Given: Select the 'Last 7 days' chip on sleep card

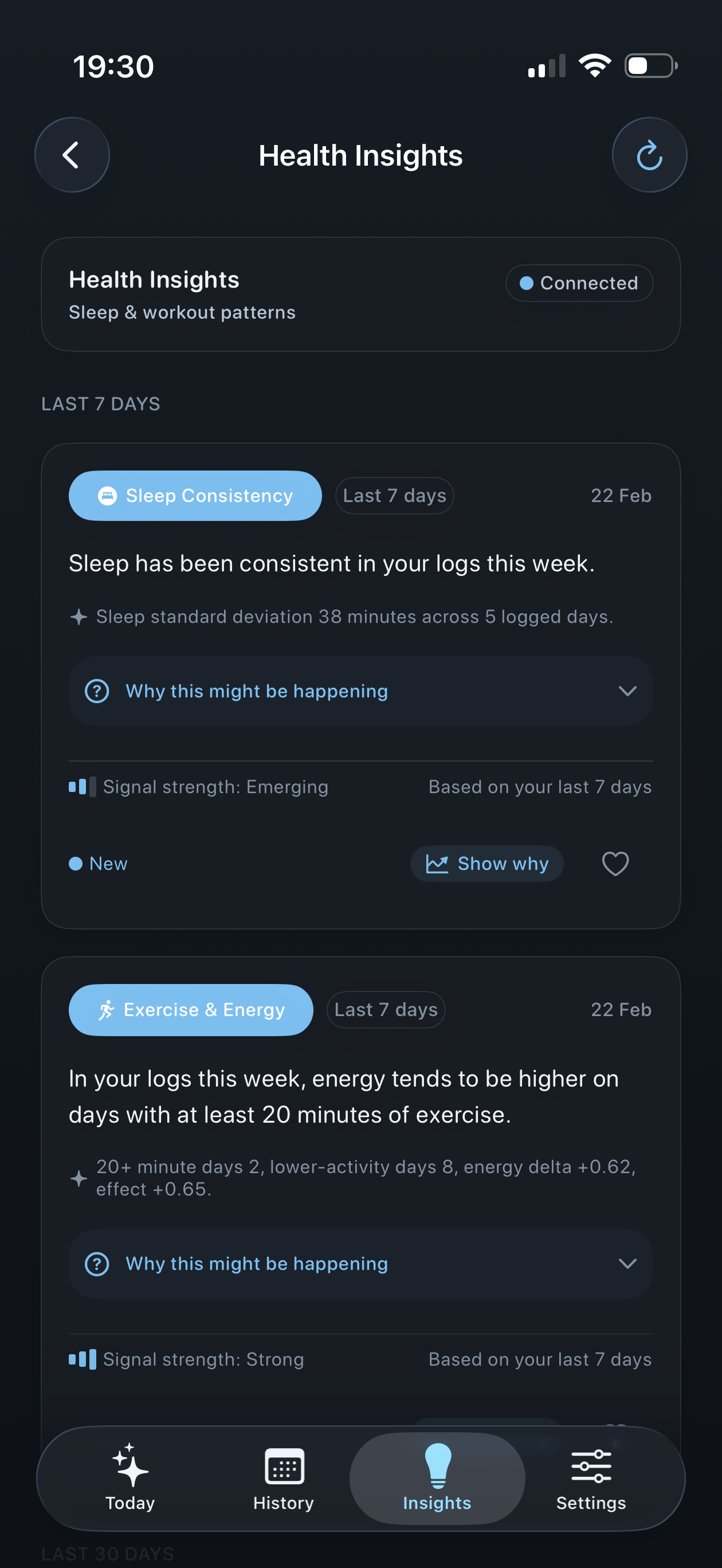Looking at the screenshot, I should [x=393, y=496].
